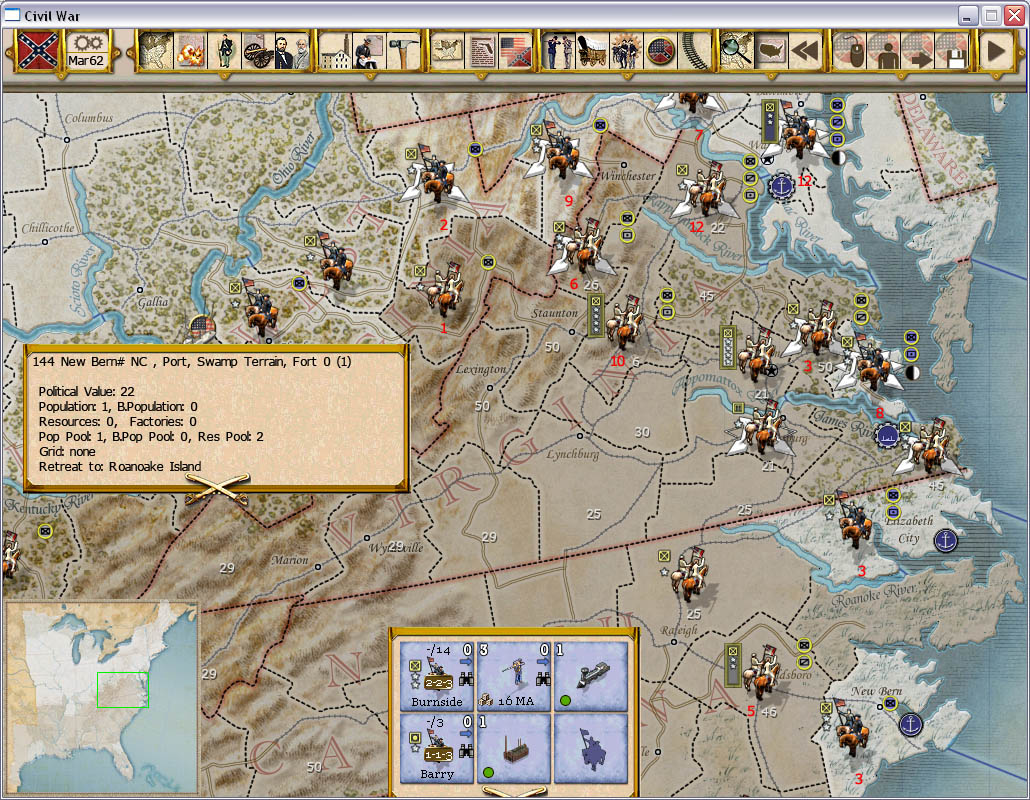Click green status dot on factory card
The image size is (1030, 800).
pos(488,772)
